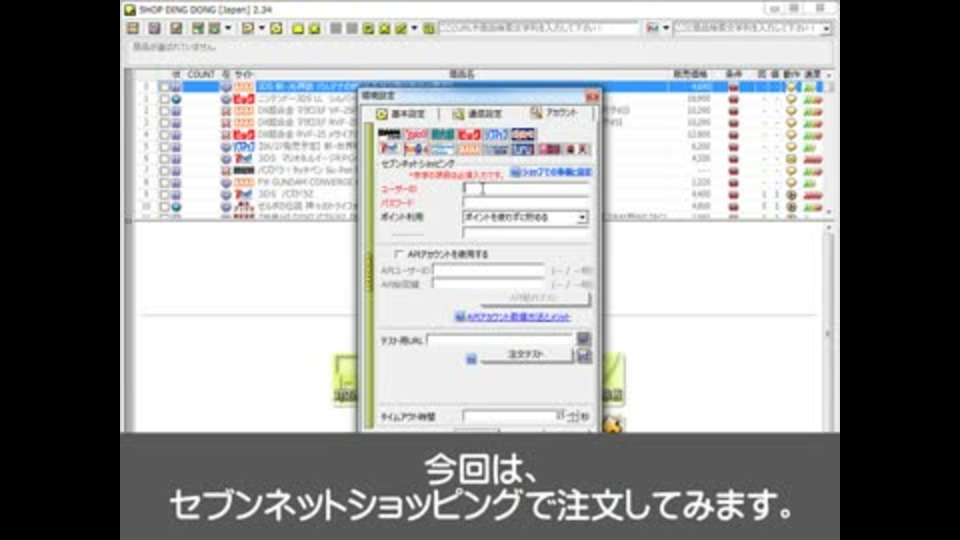Select the 7net shop logo in dialog
Viewport: 960px width, 540px height.
pyautogui.click(x=389, y=149)
